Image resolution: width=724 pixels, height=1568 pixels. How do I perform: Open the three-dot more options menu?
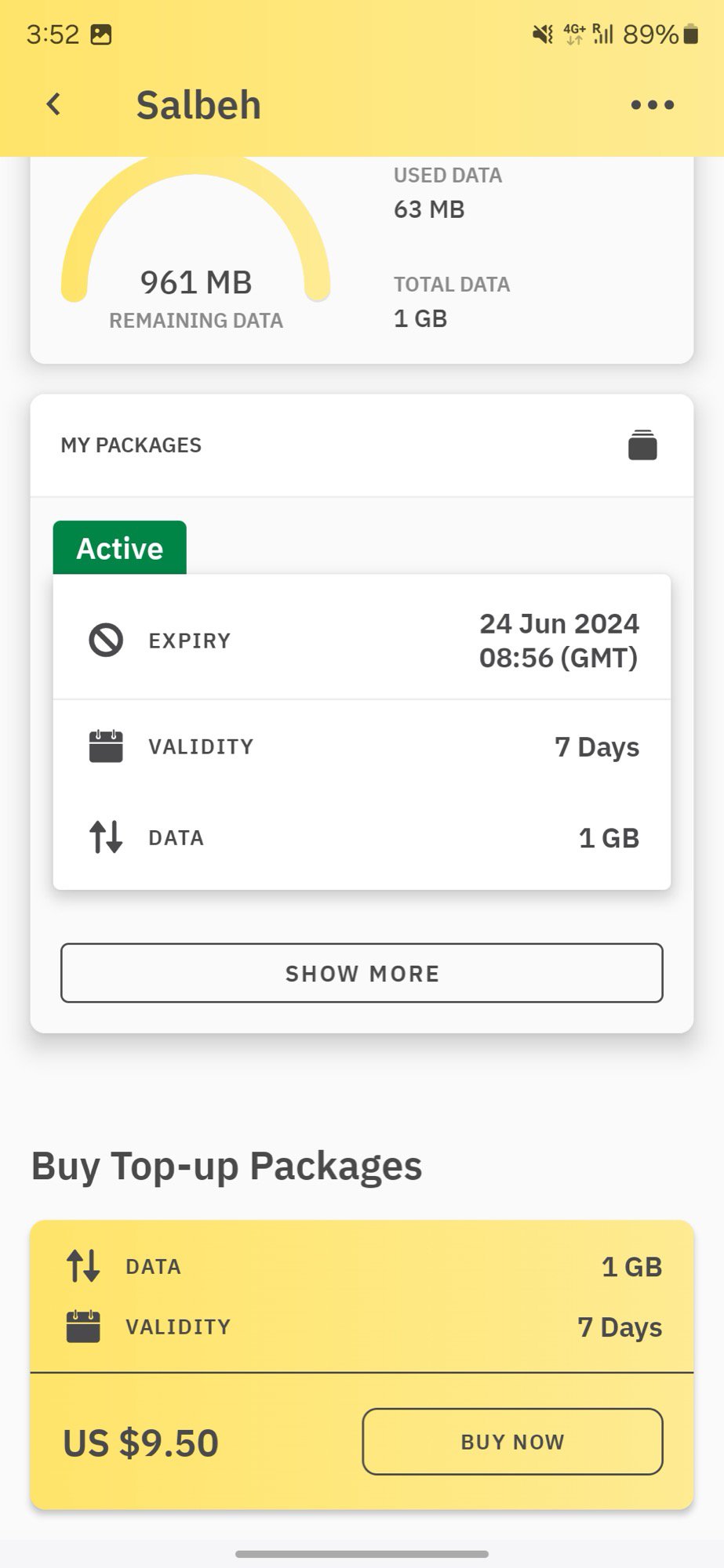[652, 105]
